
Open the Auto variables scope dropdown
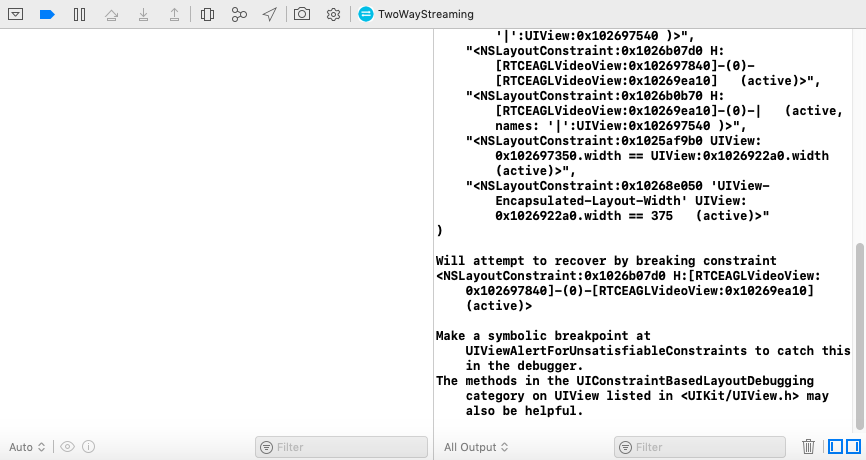(28, 447)
